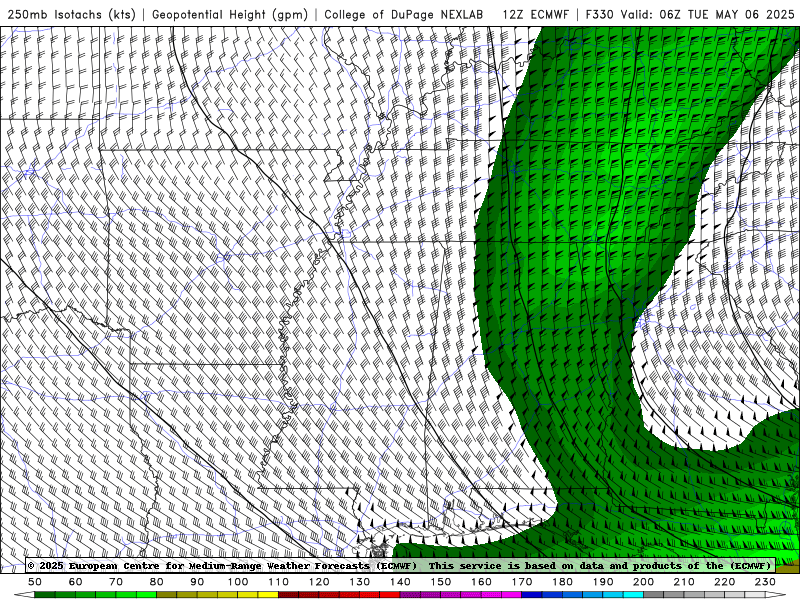Click the 230 label on the color scale
This screenshot has height=600, width=800.
[x=765, y=582]
